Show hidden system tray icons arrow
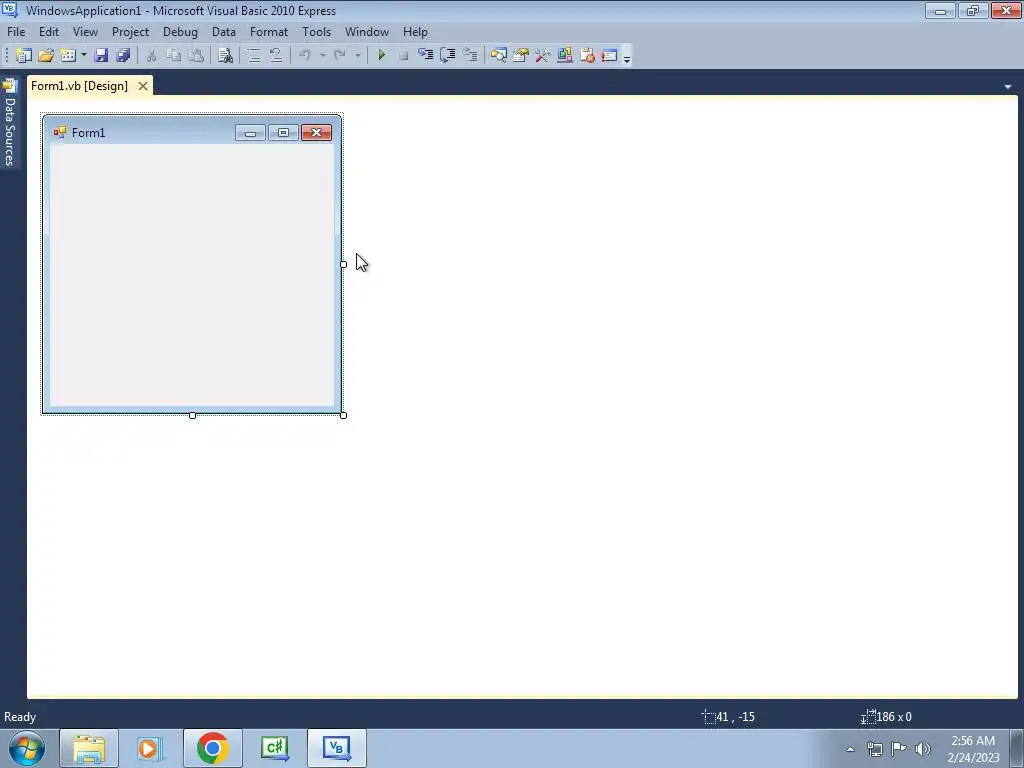 tap(850, 749)
